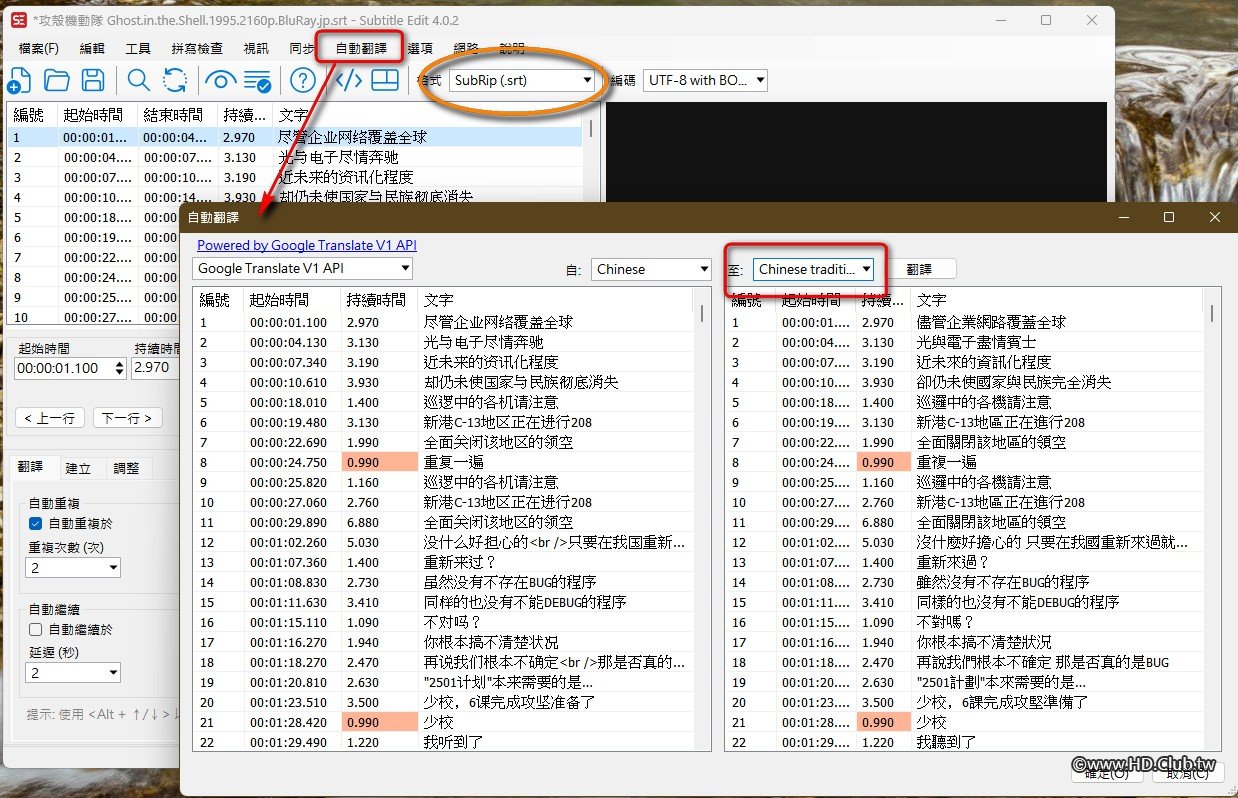1238x798 pixels.
Task: Click the Spell check list icon
Action: point(257,81)
